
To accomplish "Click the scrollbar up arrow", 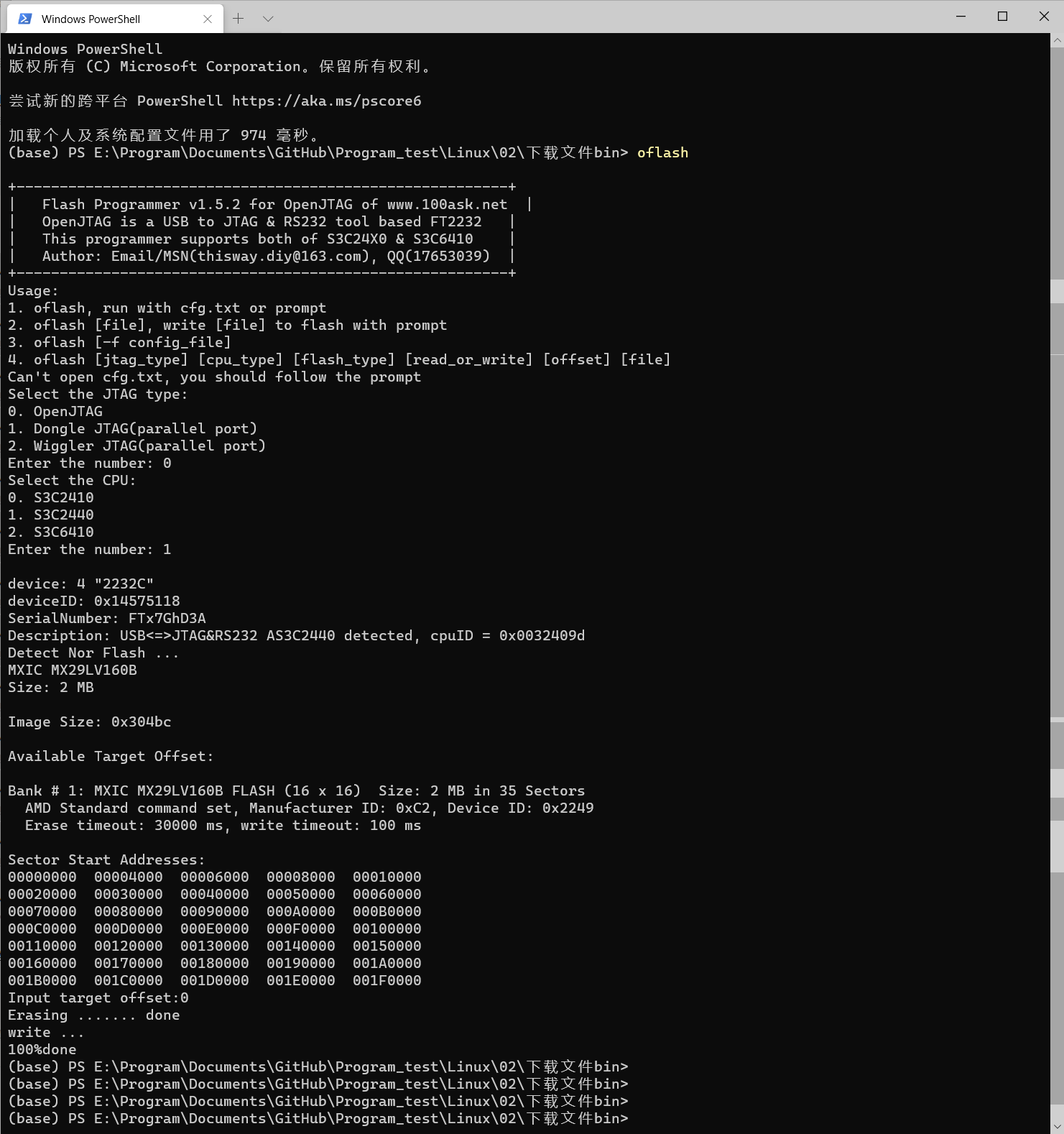I will click(1058, 41).
